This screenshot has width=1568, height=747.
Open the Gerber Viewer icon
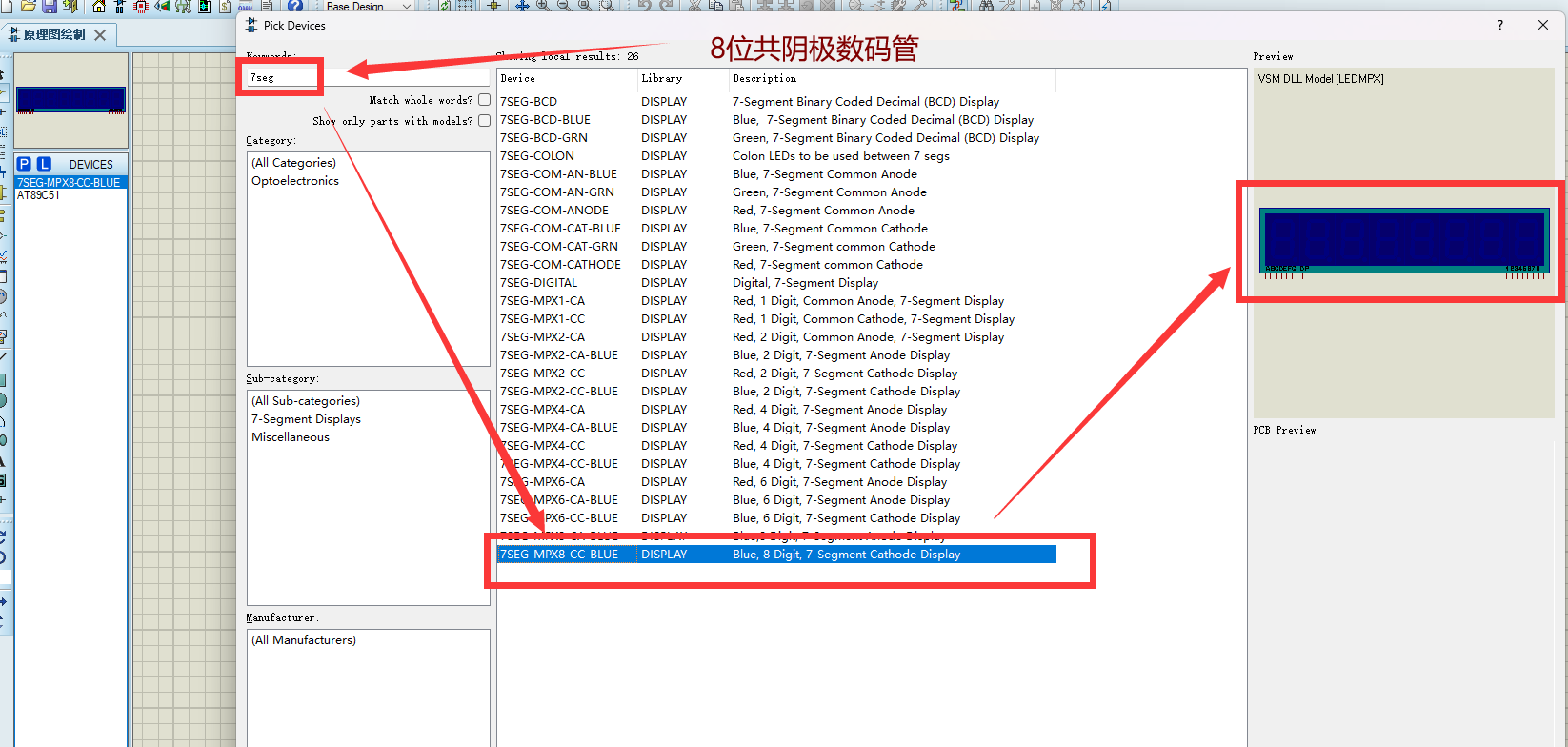pyautogui.click(x=183, y=6)
